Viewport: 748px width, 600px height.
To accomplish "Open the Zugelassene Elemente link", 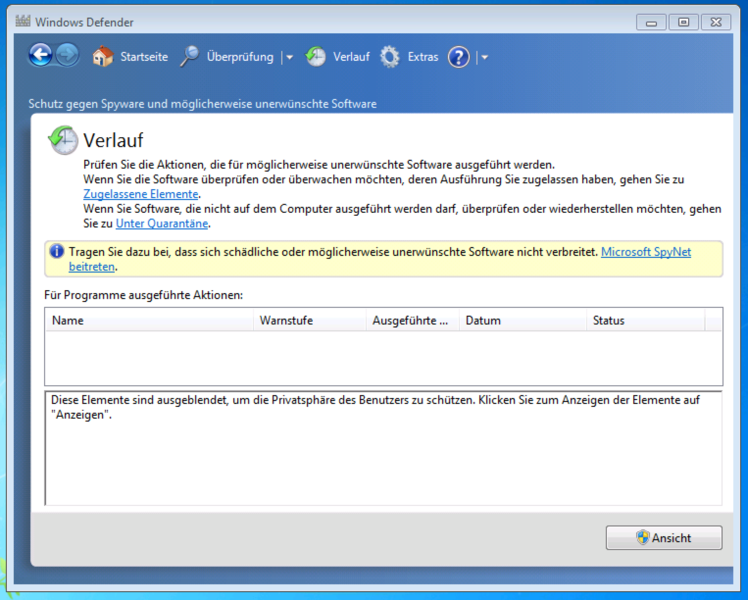I will pyautogui.click(x=141, y=194).
